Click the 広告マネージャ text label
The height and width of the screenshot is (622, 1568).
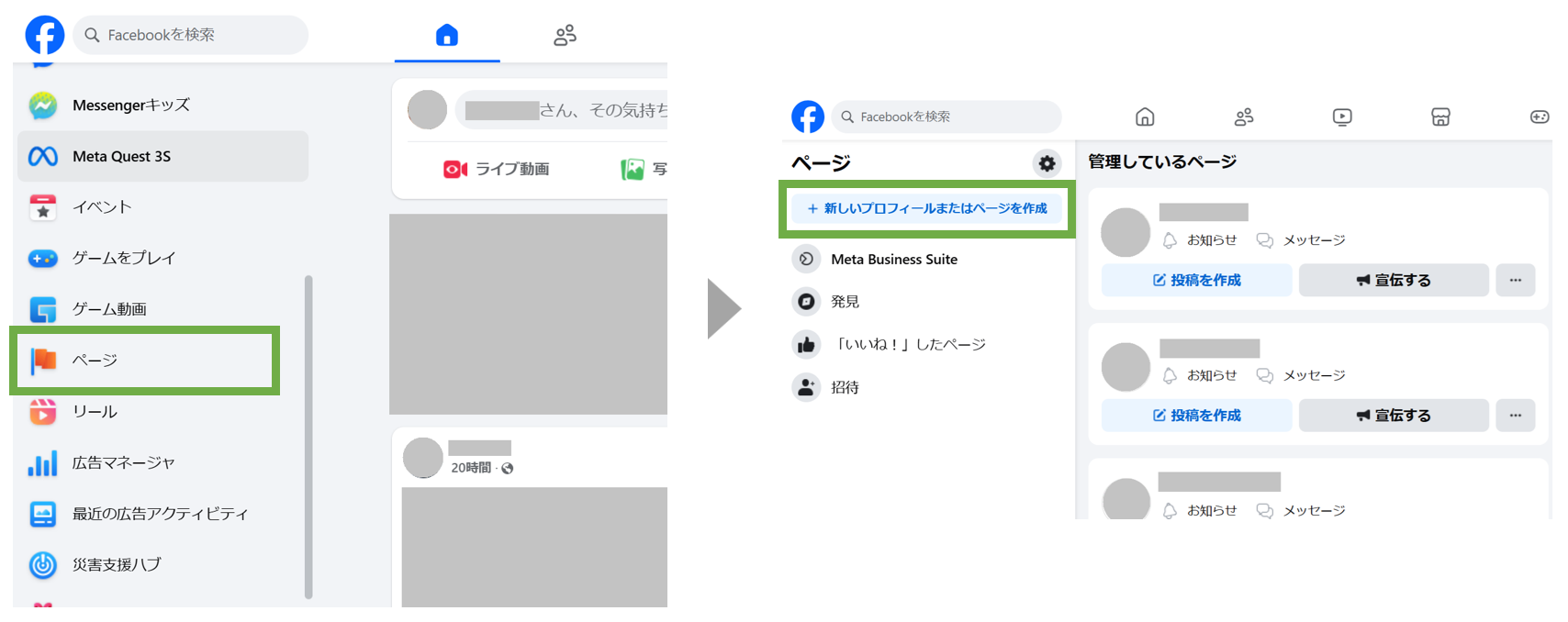point(124,463)
